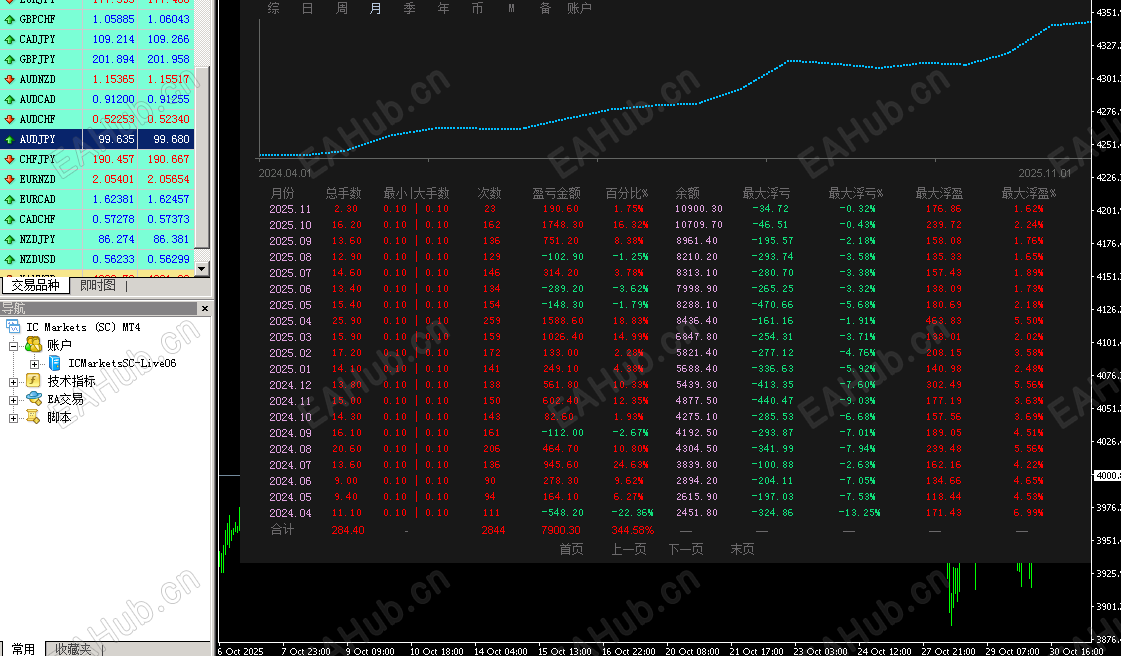Close the 导航 navigator panel

click(204, 309)
